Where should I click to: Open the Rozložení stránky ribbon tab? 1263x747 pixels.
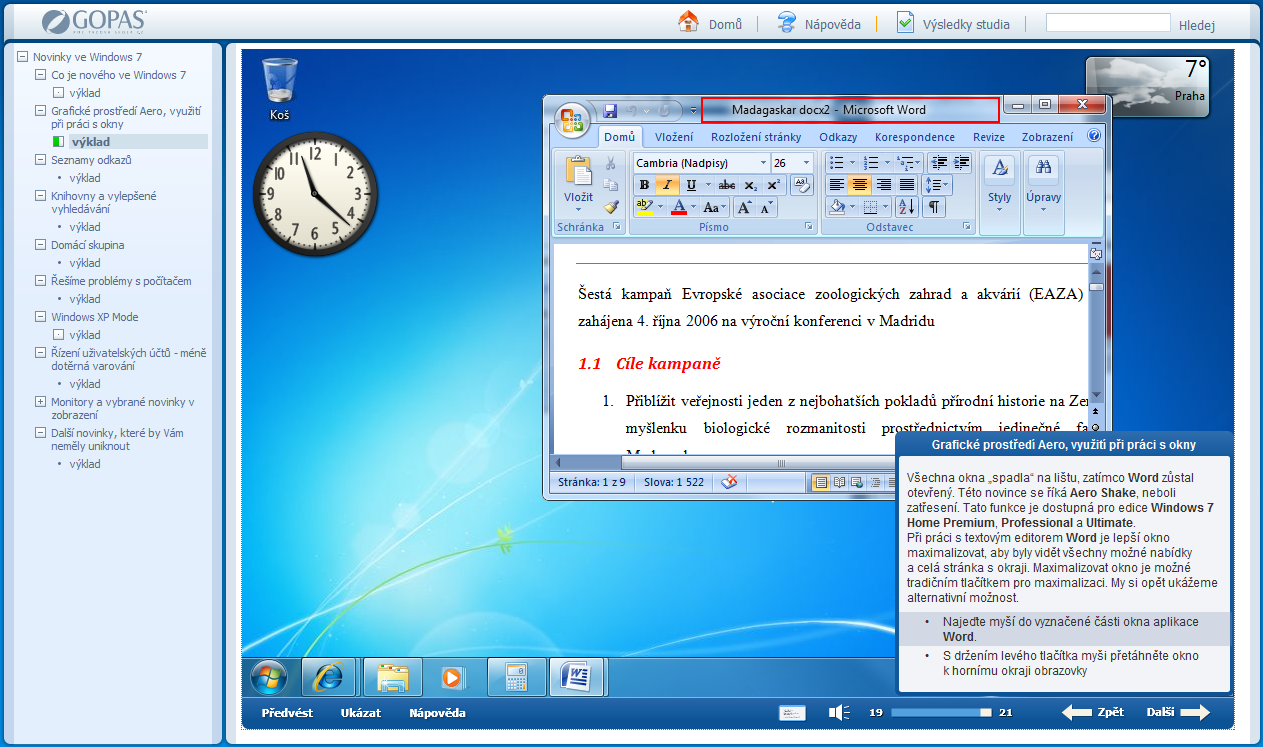tap(756, 137)
